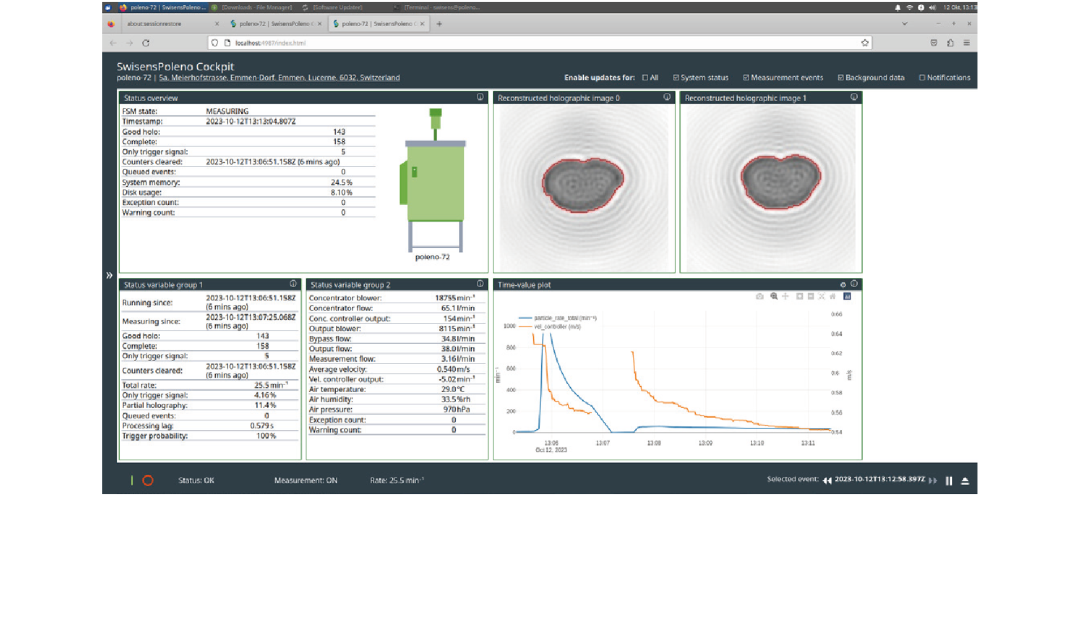
Task: Open info icon of Status variable group 2
Action: pos(480,284)
